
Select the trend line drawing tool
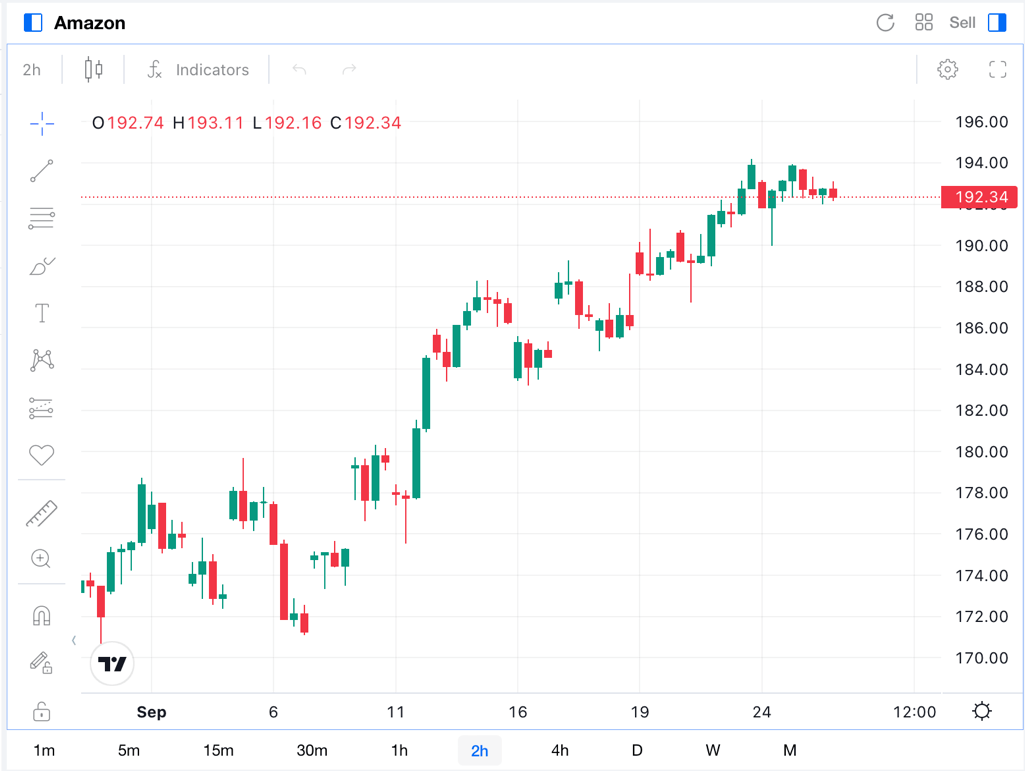41,171
